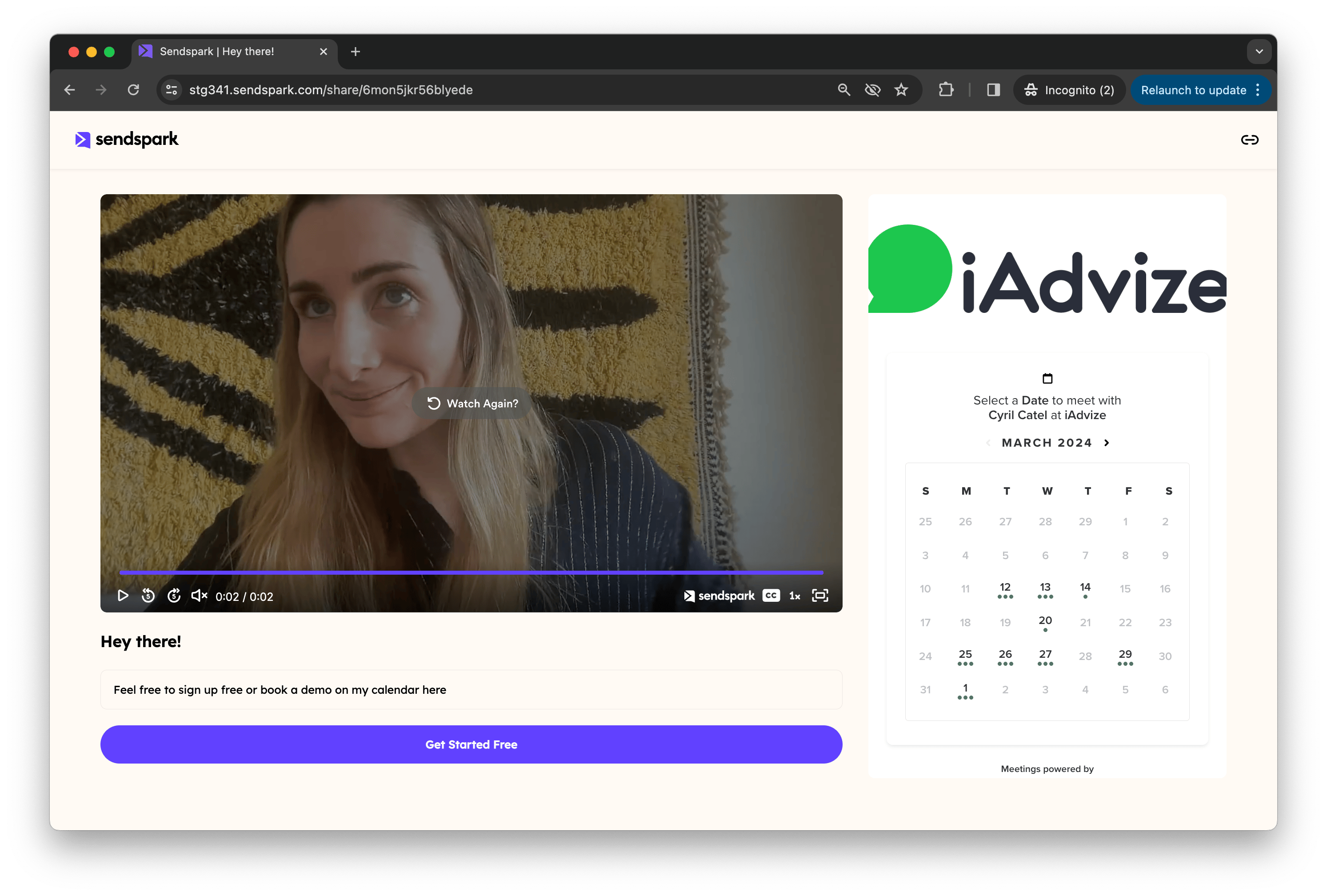Select April 1 on the calendar
1327x896 pixels.
tap(965, 690)
